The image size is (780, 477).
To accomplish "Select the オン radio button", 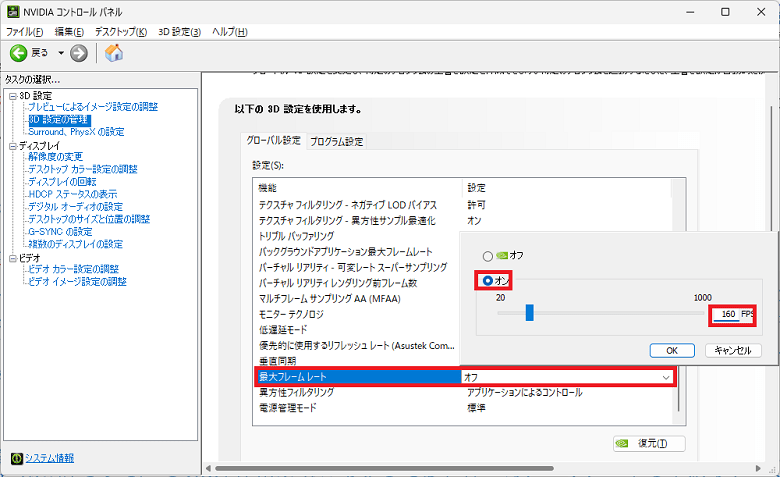I will pos(488,282).
